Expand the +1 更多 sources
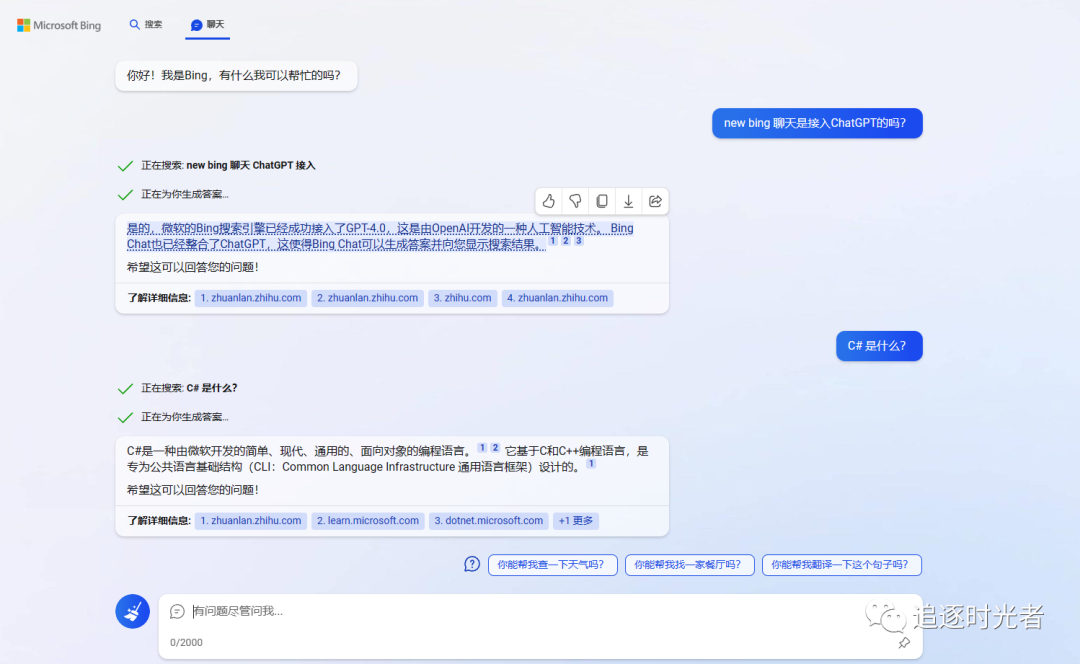This screenshot has height=664, width=1080. tap(576, 521)
